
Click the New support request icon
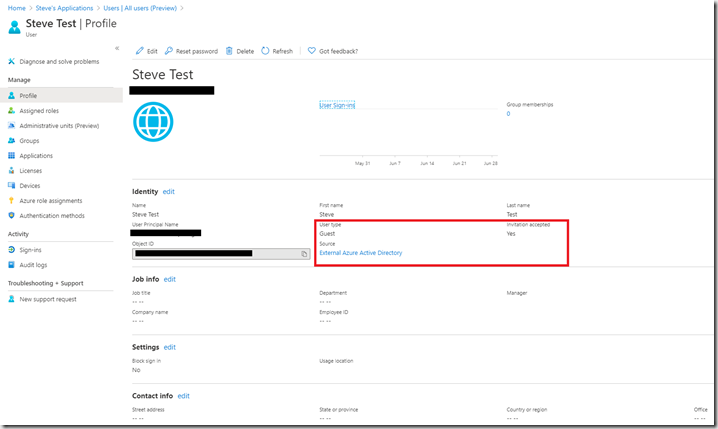tap(11, 299)
